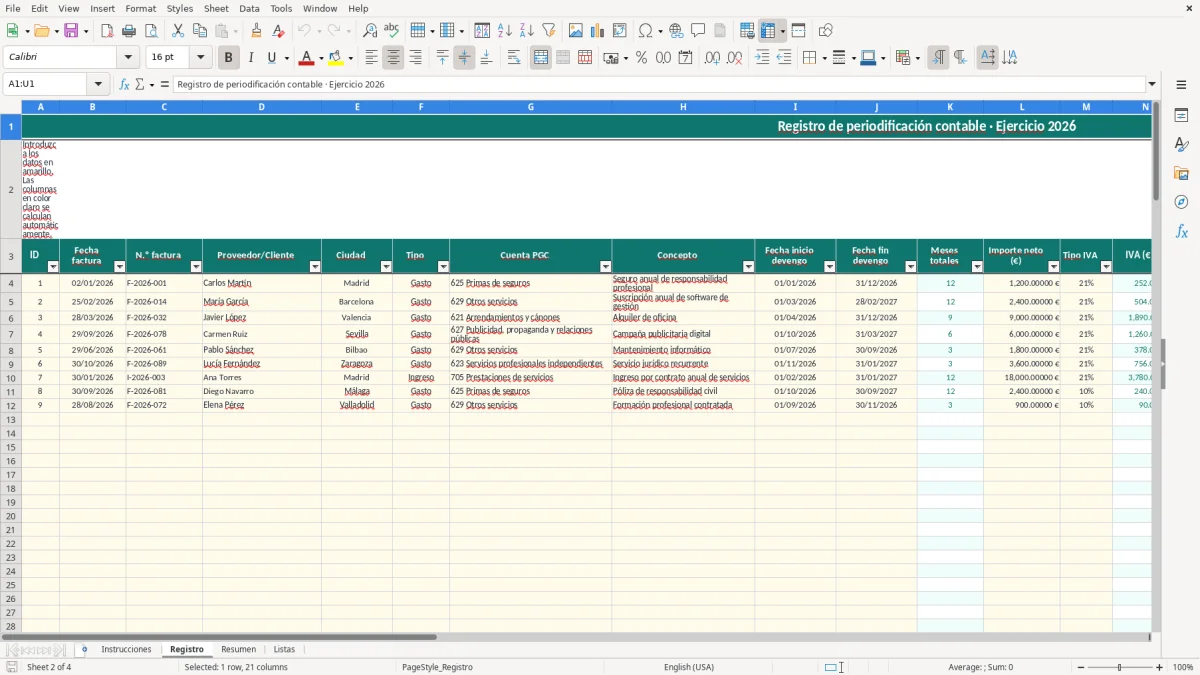Viewport: 1200px width, 675px height.
Task: Click the Define Print Area icon
Action: [x=747, y=31]
